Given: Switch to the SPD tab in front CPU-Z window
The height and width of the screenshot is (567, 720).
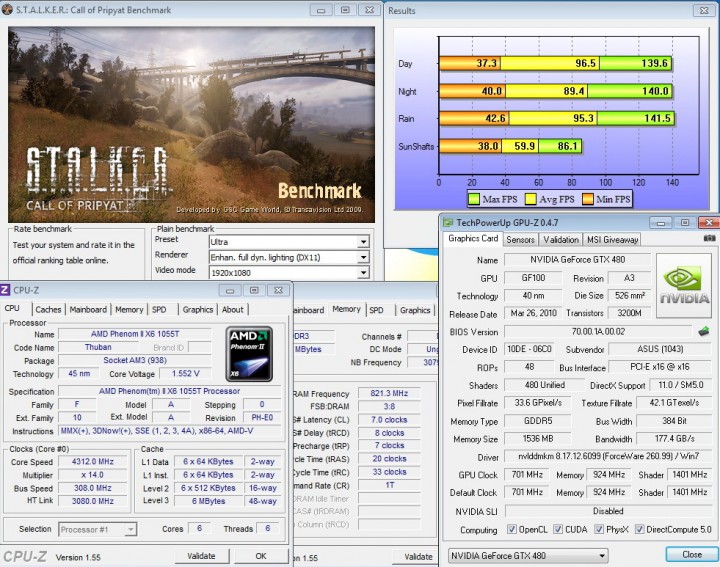Looking at the screenshot, I should 159,309.
